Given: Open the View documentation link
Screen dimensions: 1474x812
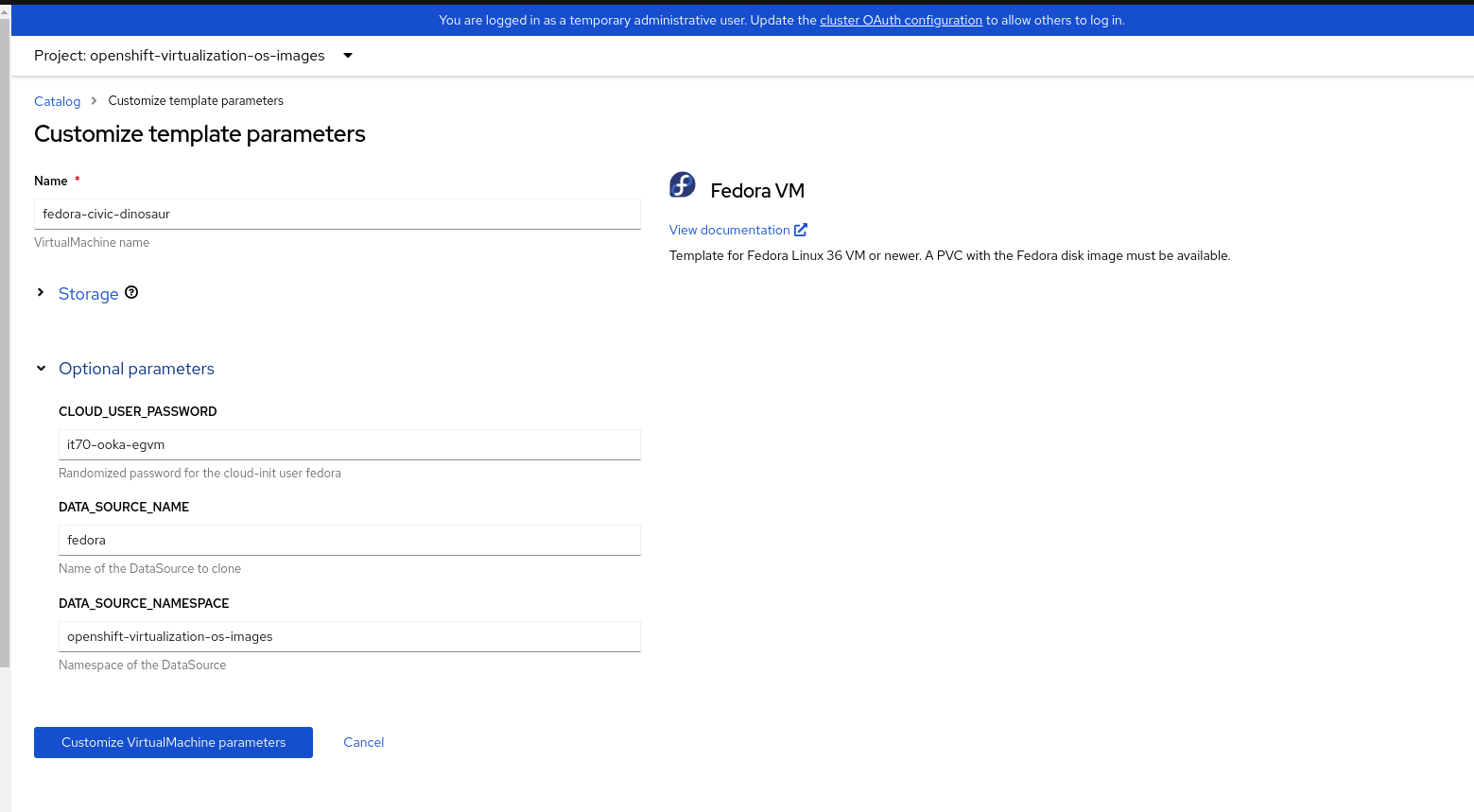Looking at the screenshot, I should pyautogui.click(x=730, y=230).
